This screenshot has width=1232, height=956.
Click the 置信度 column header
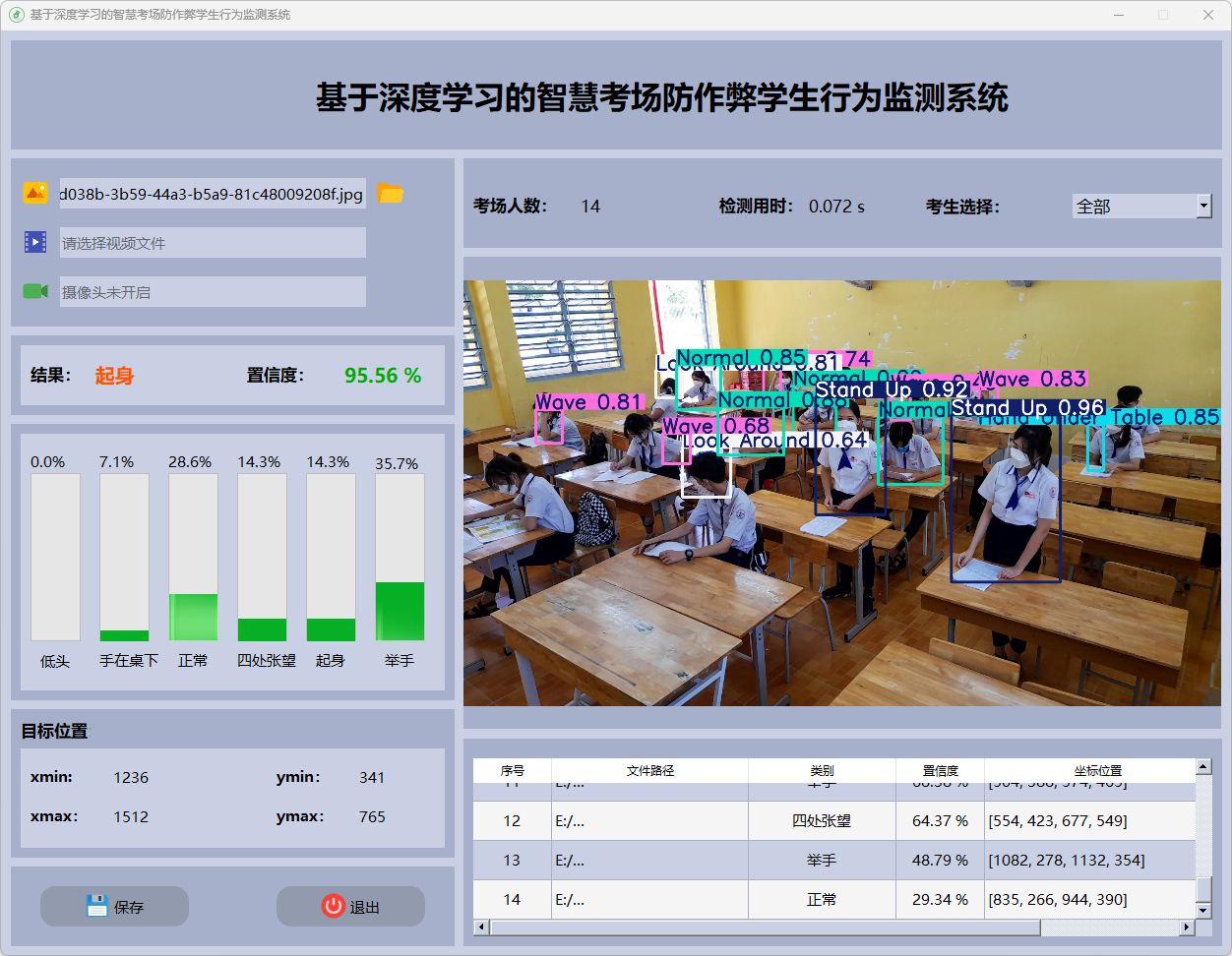coord(940,770)
